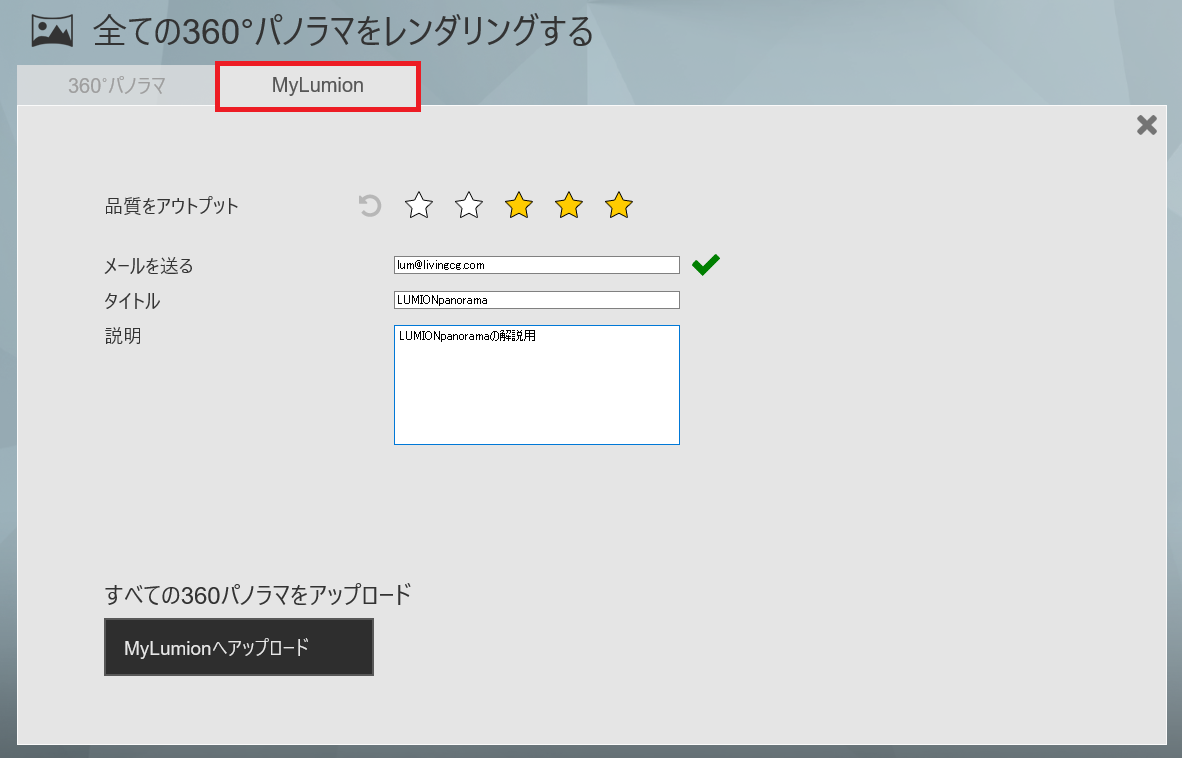
Task: Set output quality to four stars
Action: point(568,205)
